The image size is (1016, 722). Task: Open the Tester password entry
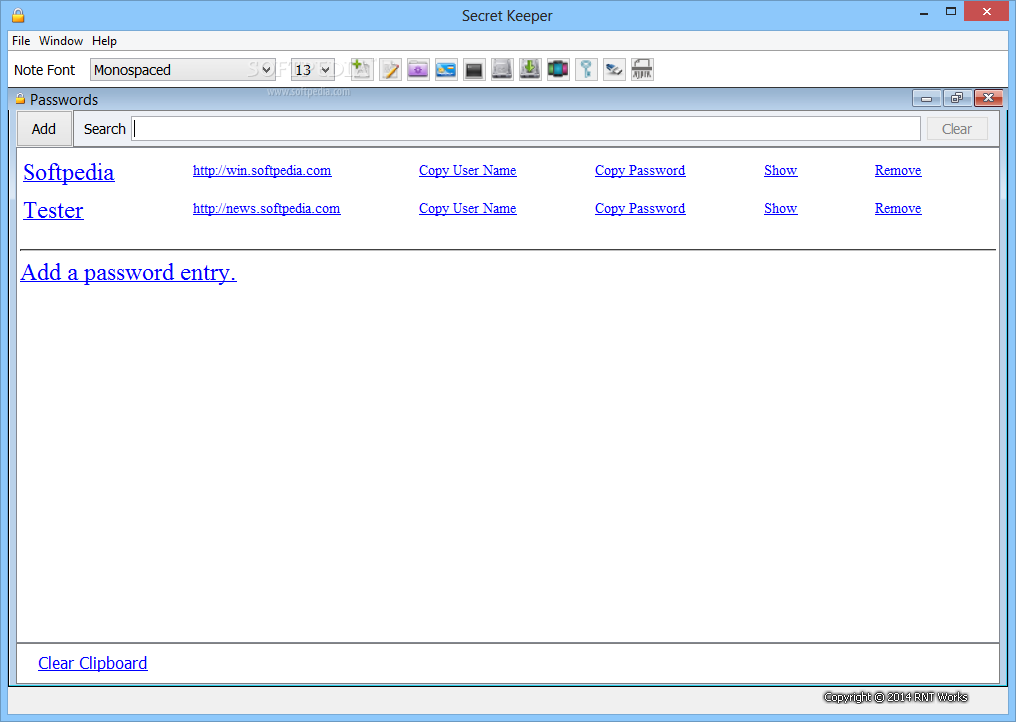tap(53, 211)
